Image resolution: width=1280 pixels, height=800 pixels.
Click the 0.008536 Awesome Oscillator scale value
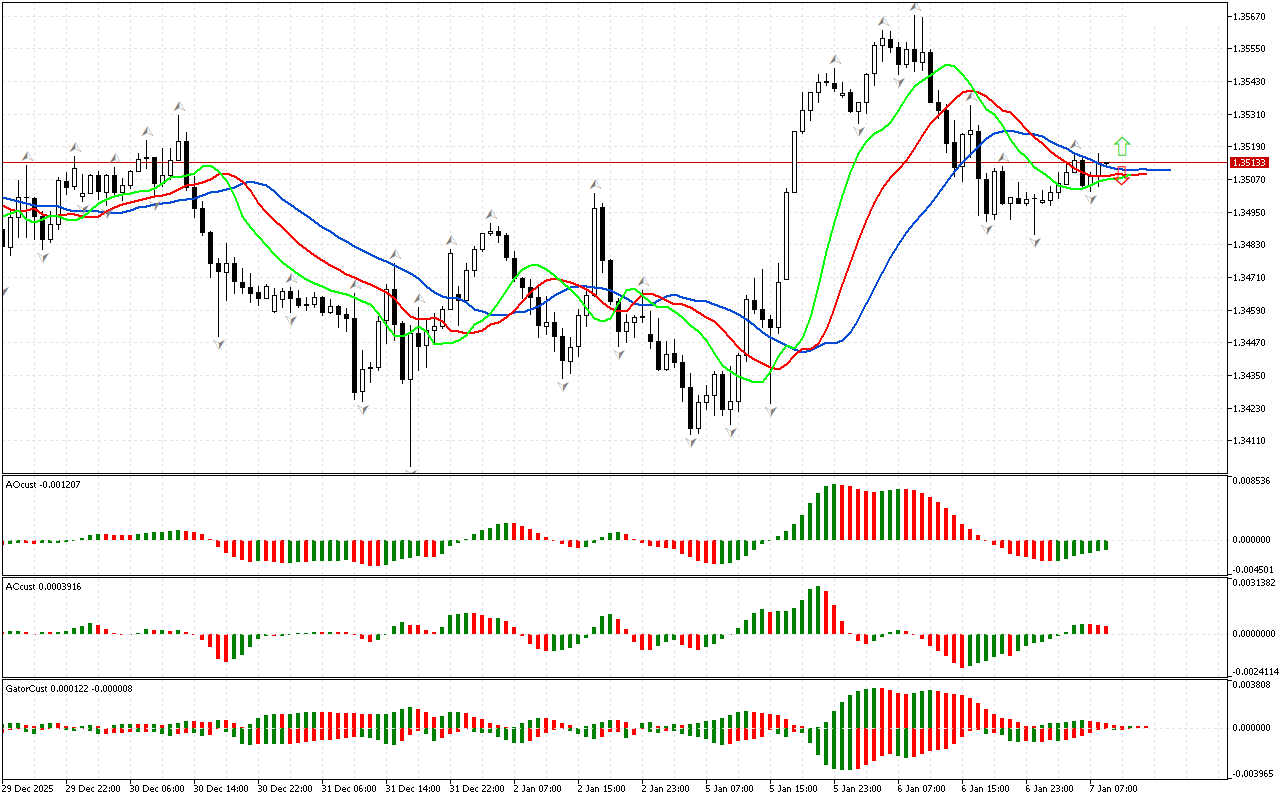coord(1251,482)
